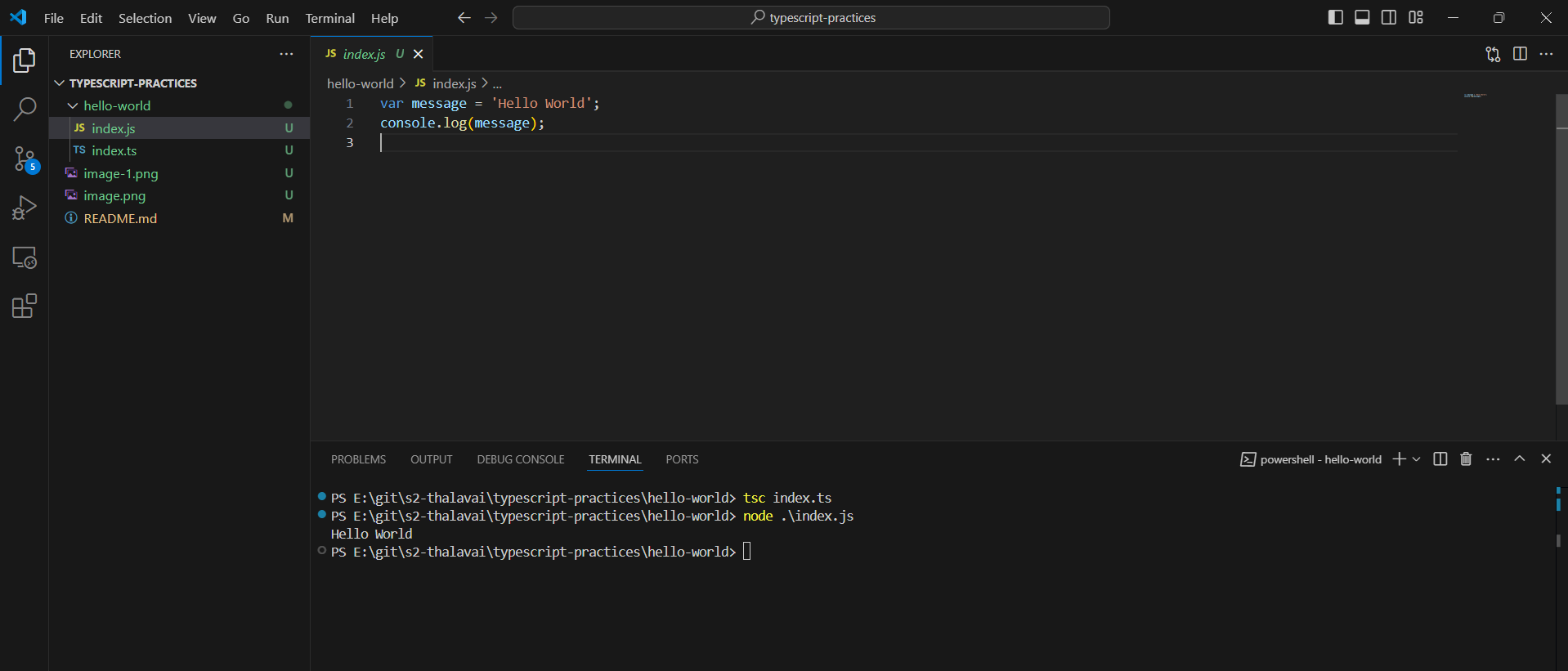Open README.md in the explorer
The height and width of the screenshot is (671, 1568).
click(x=179, y=218)
